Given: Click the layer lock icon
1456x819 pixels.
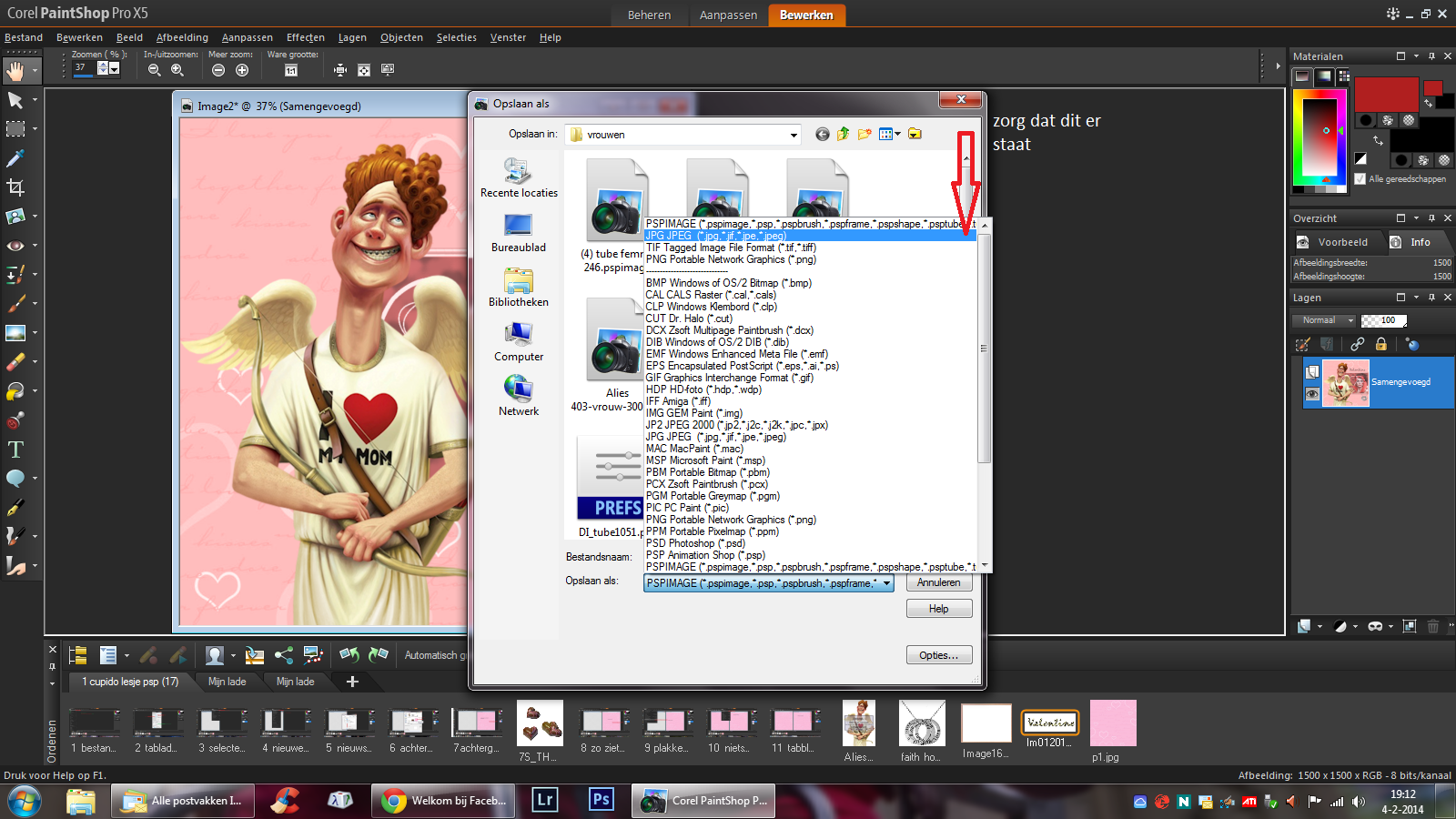Looking at the screenshot, I should pos(1381,344).
